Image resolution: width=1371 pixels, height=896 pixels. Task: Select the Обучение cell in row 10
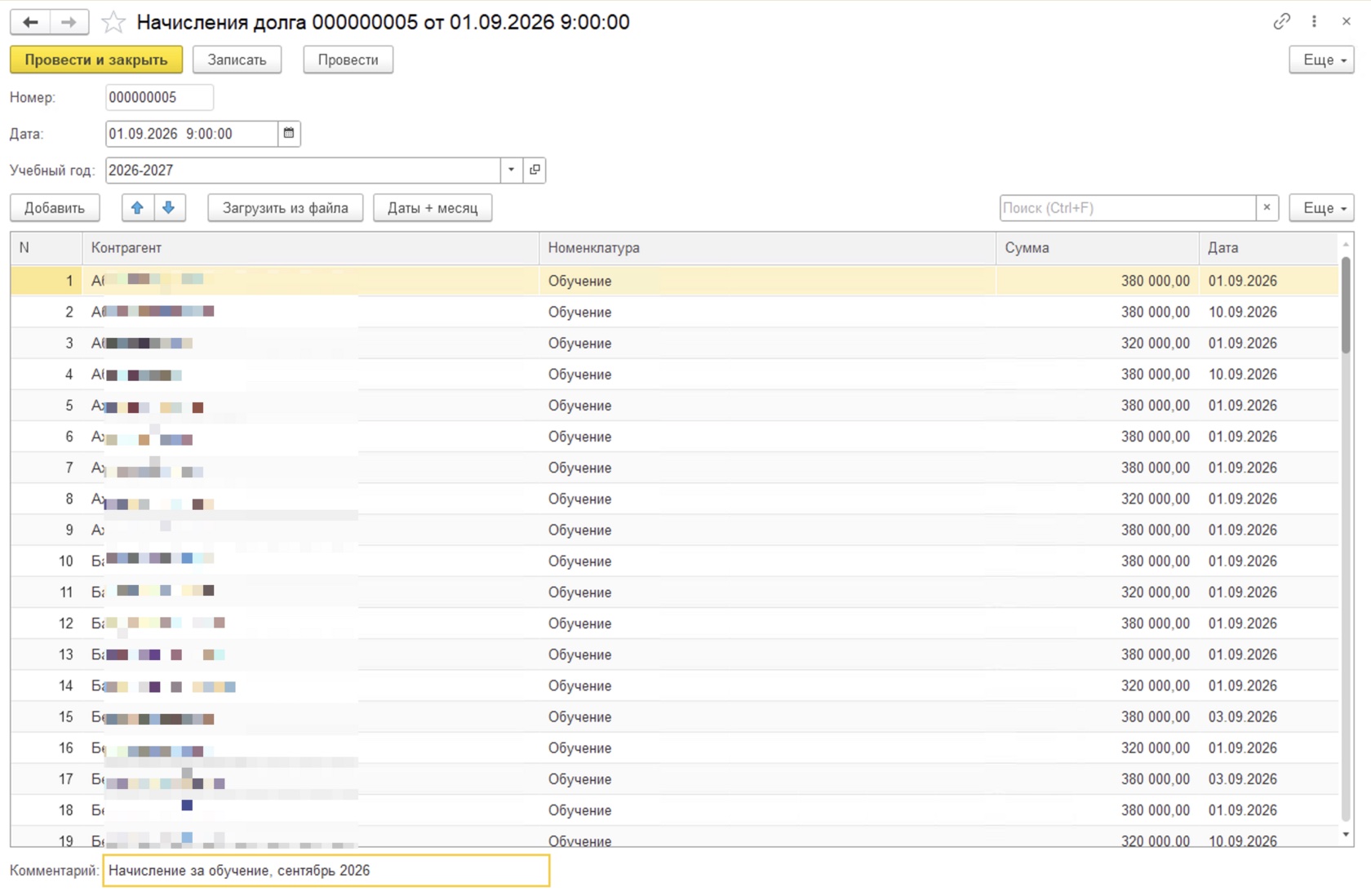(x=767, y=561)
